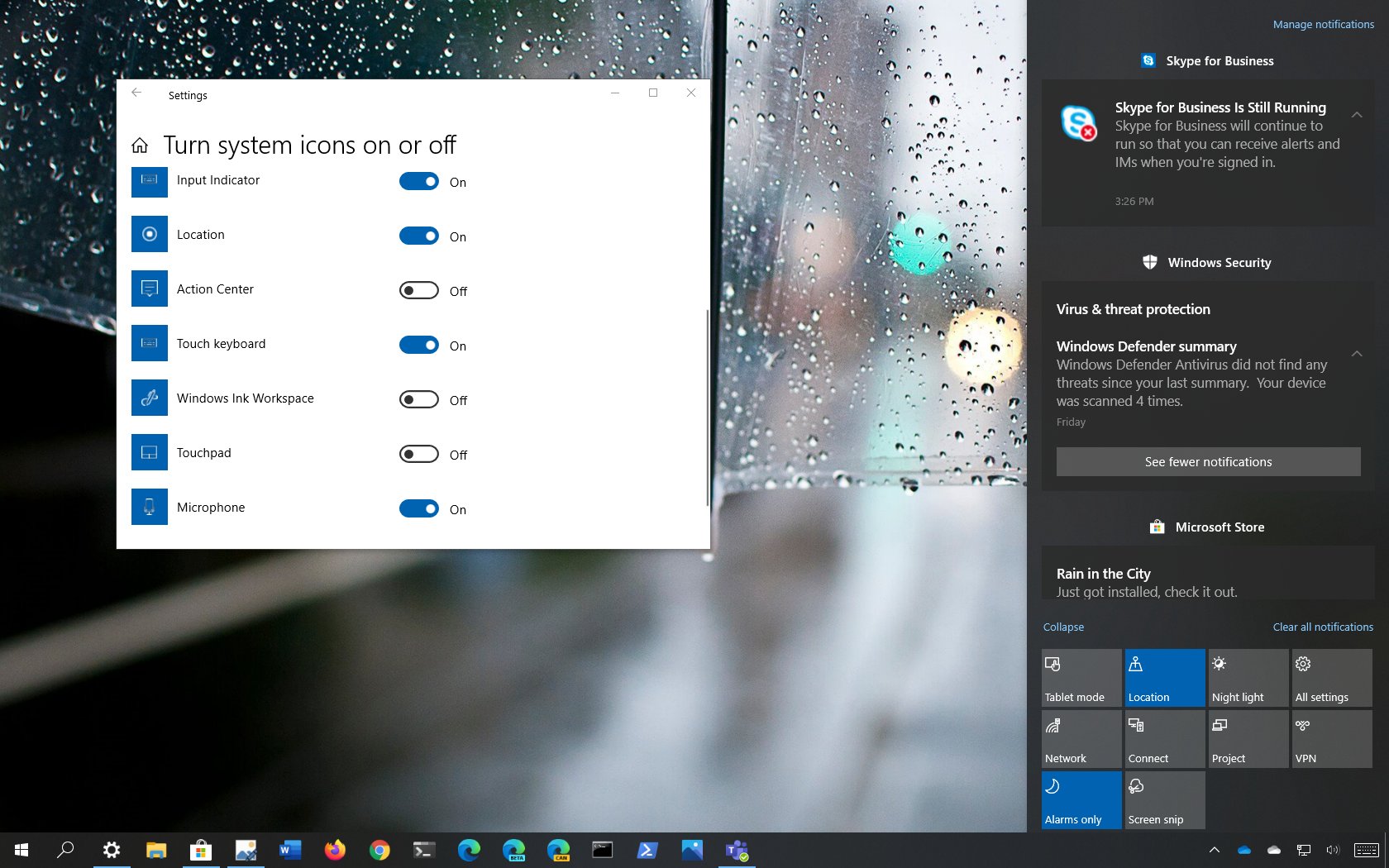The image size is (1389, 868).
Task: Click the home icon in Settings
Action: click(140, 145)
